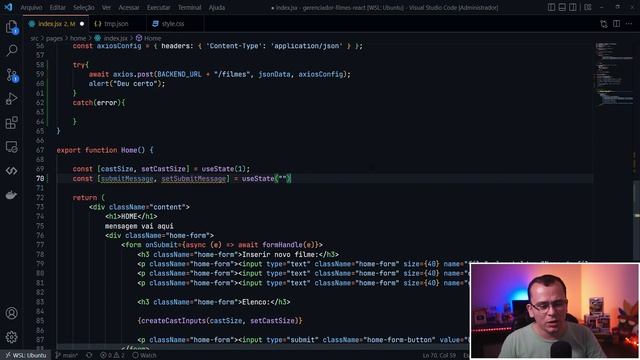The height and width of the screenshot is (360, 640).
Task: Click the <h1>HOME</h1> line
Action: pyautogui.click(x=131, y=216)
